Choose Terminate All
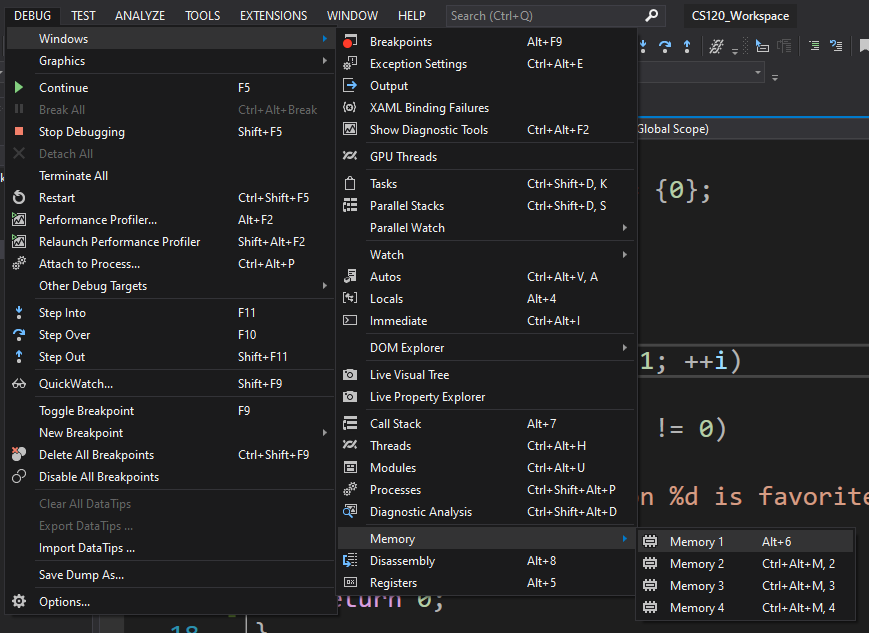 (171, 176)
